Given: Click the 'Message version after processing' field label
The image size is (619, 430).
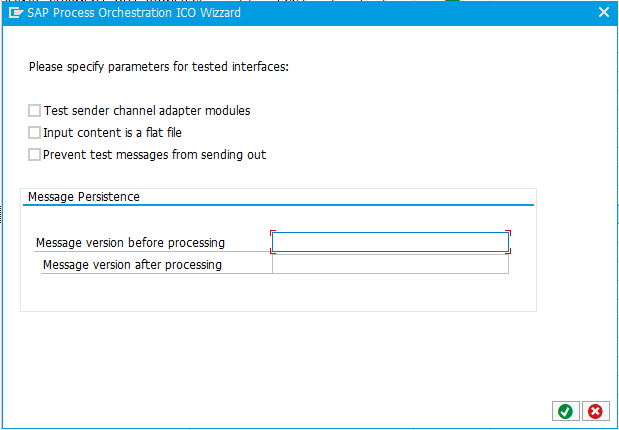Looking at the screenshot, I should 132,265.
